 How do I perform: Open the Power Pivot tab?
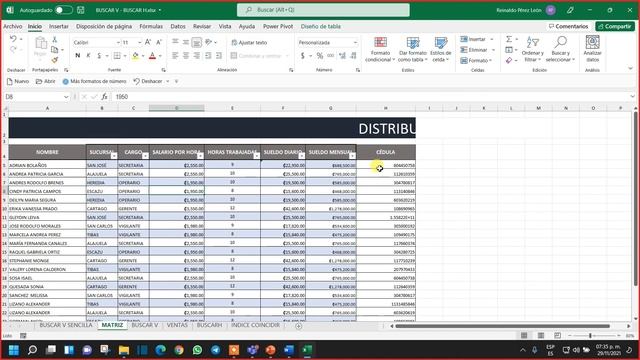[x=278, y=26]
